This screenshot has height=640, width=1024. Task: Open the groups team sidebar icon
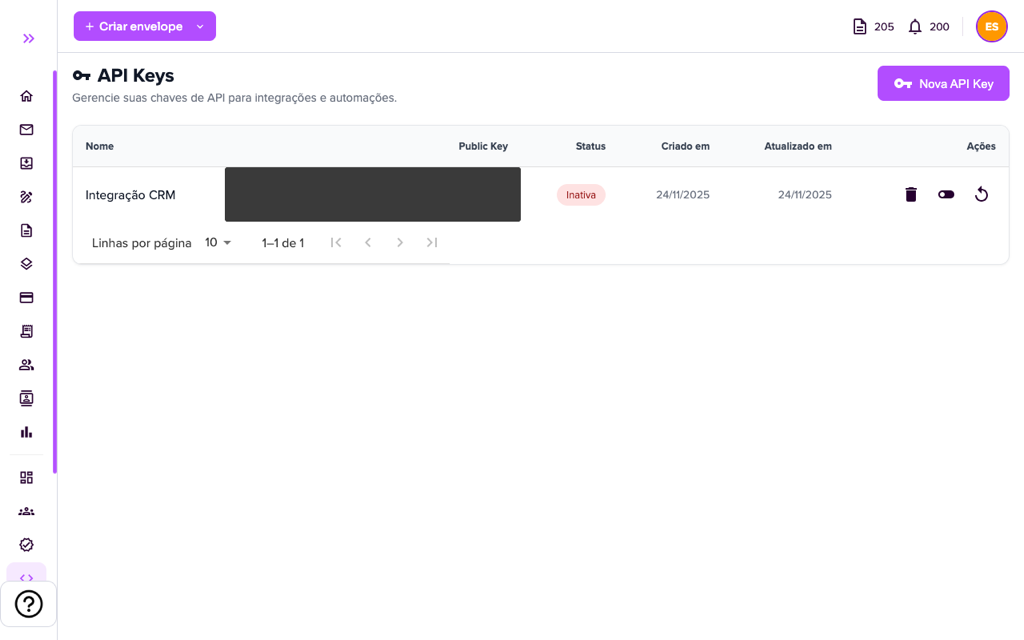pos(26,511)
